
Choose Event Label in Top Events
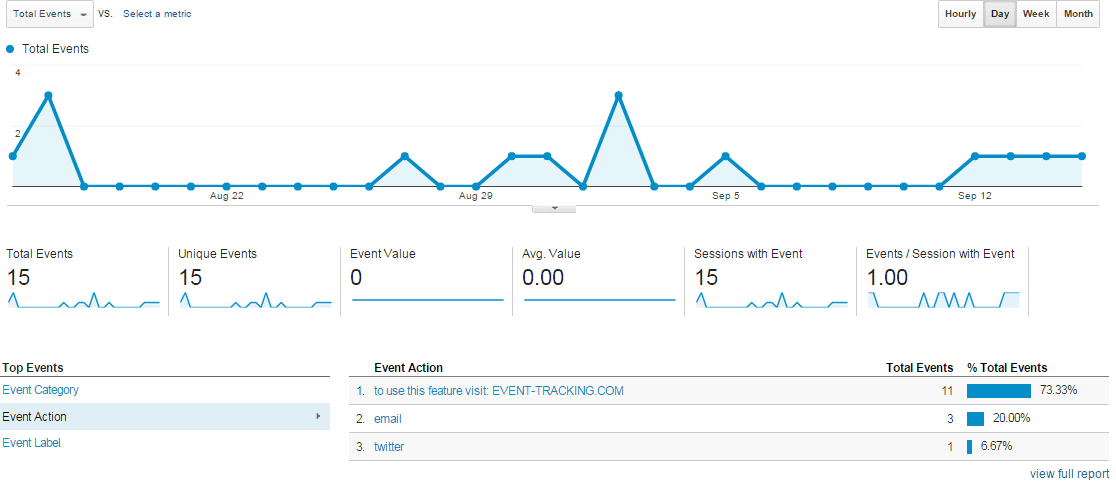pyautogui.click(x=32, y=442)
